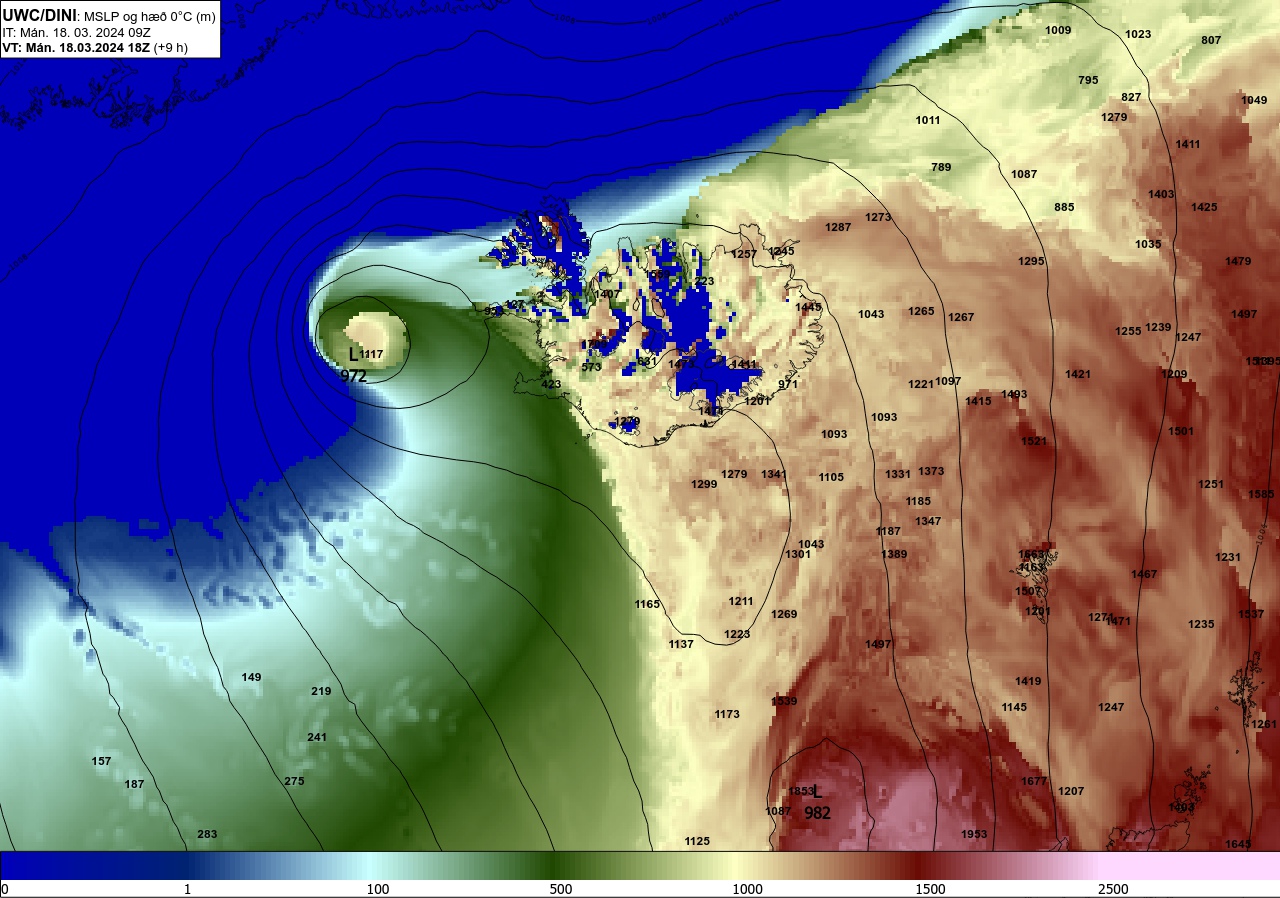Click the map value 1953

click(974, 834)
